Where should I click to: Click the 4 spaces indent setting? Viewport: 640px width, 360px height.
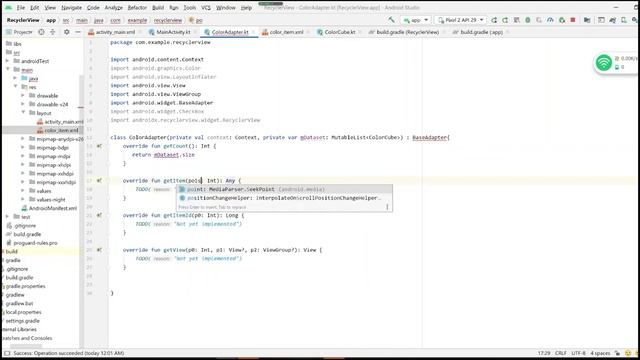click(x=600, y=353)
